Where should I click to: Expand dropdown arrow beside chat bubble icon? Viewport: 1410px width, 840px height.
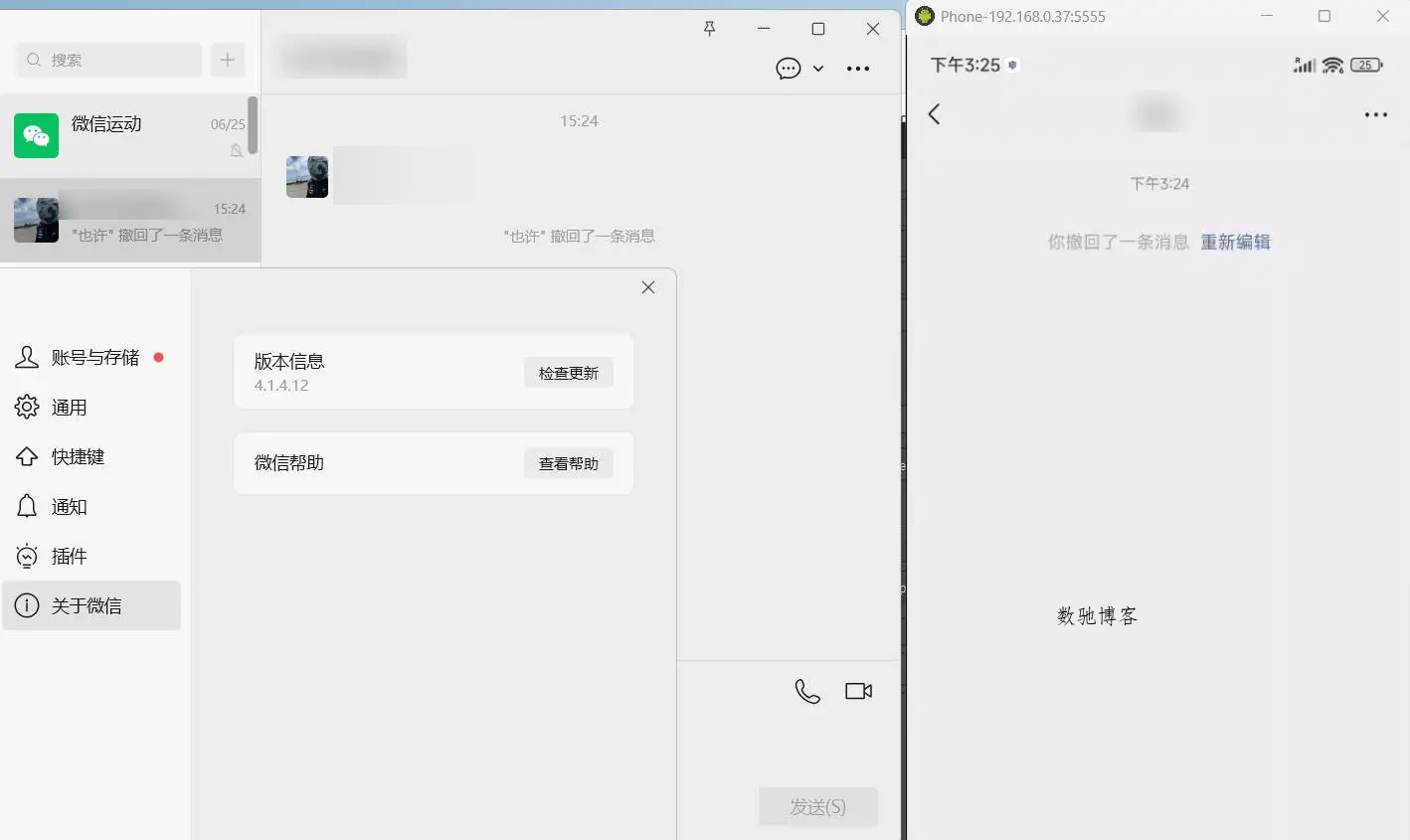pyautogui.click(x=818, y=69)
